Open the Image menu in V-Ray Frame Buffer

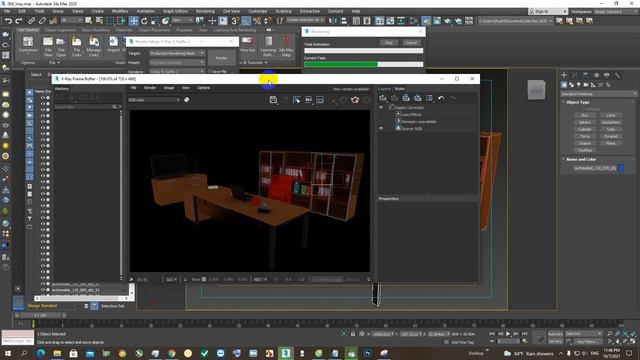(x=169, y=88)
